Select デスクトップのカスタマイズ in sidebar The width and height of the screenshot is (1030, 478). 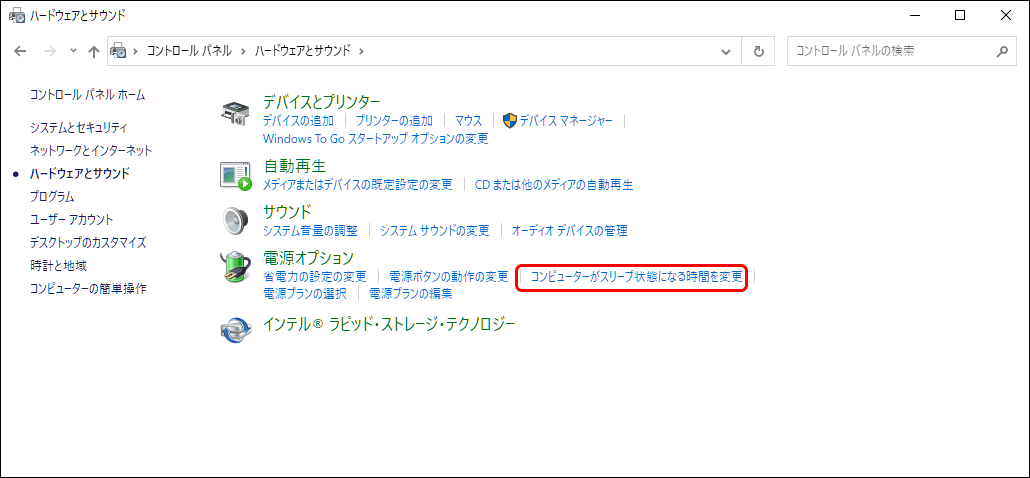click(87, 242)
